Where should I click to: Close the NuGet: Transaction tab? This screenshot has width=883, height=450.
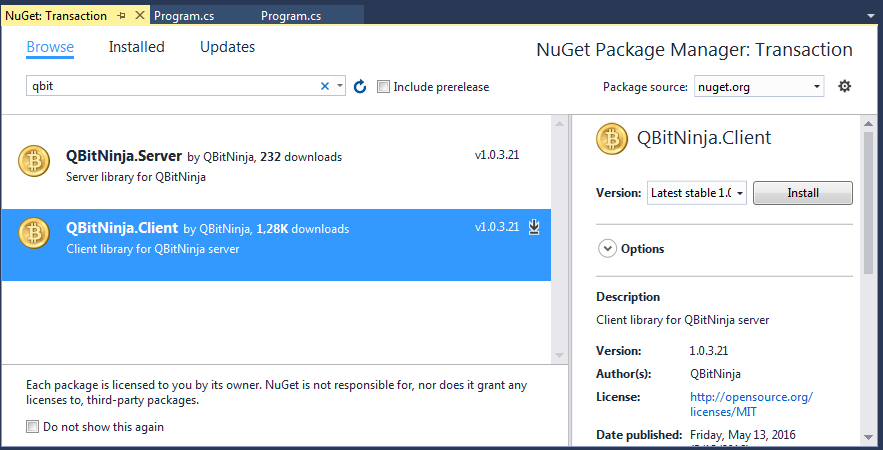tap(140, 15)
